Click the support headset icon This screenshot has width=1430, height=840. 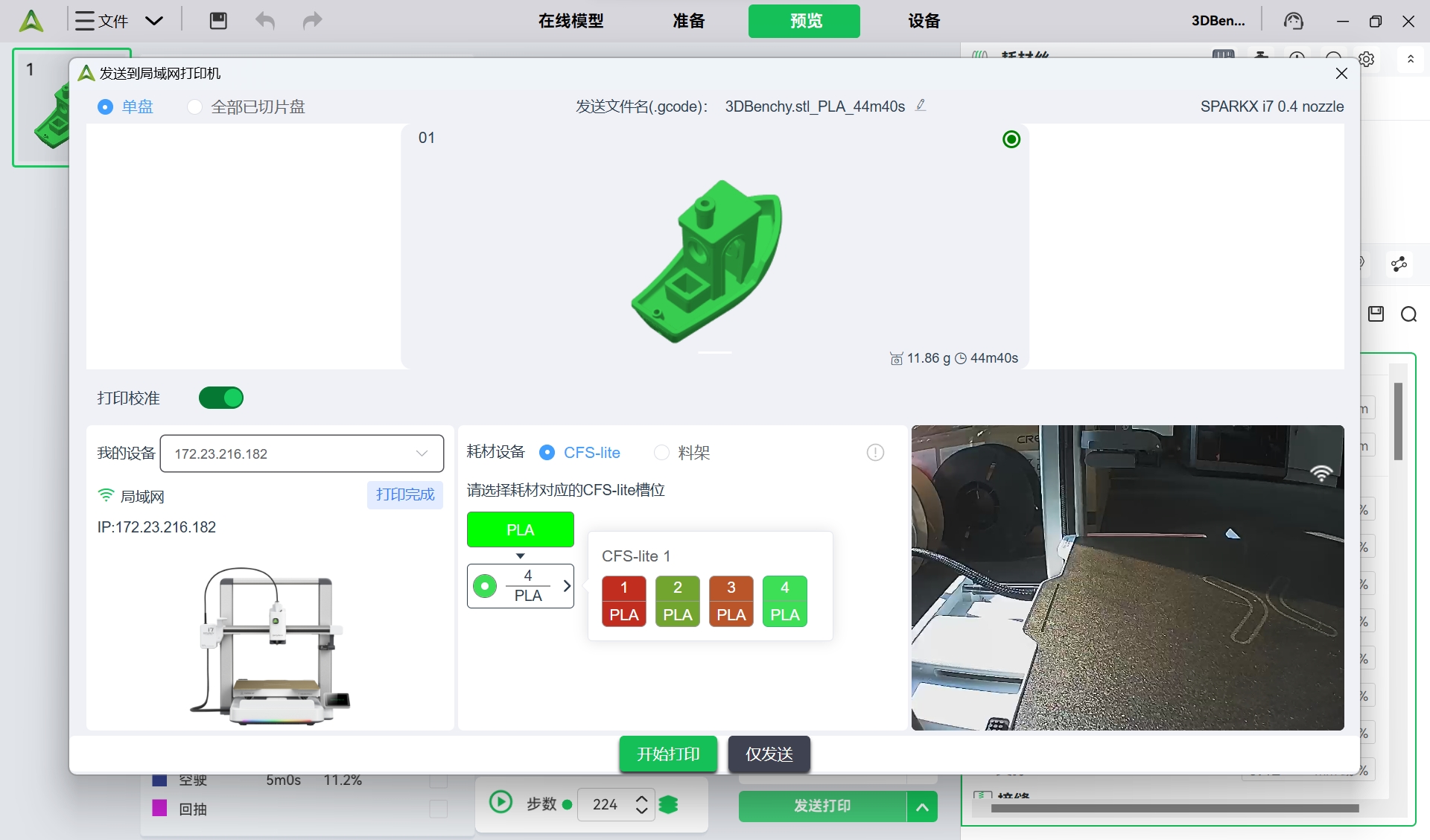(x=1294, y=21)
